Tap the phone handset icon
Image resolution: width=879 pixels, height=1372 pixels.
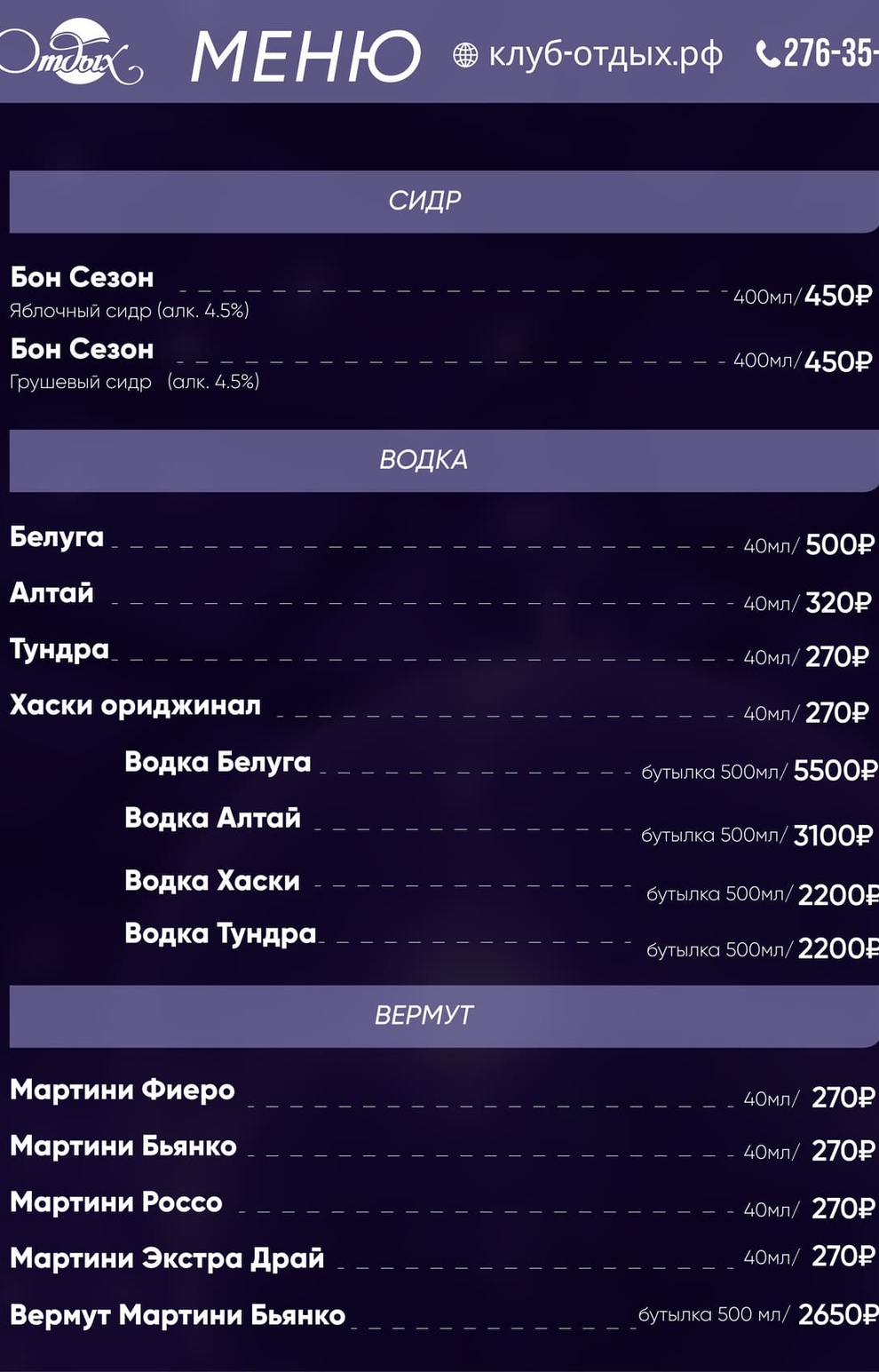(766, 54)
